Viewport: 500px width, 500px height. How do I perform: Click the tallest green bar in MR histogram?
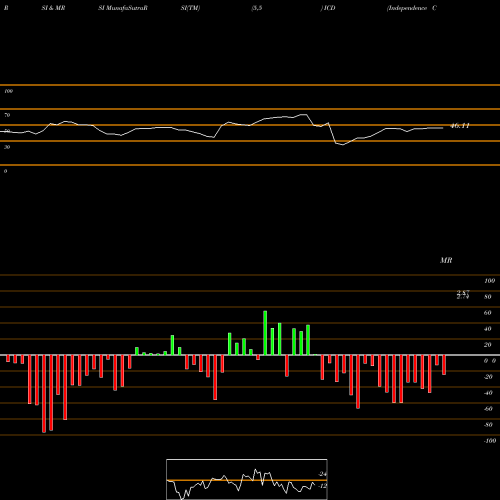pos(265,333)
